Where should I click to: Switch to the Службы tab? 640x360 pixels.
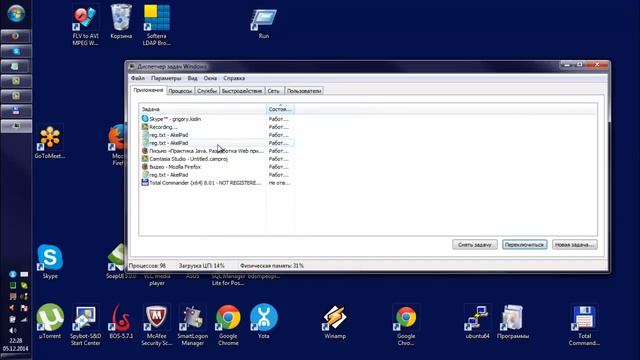pyautogui.click(x=207, y=91)
